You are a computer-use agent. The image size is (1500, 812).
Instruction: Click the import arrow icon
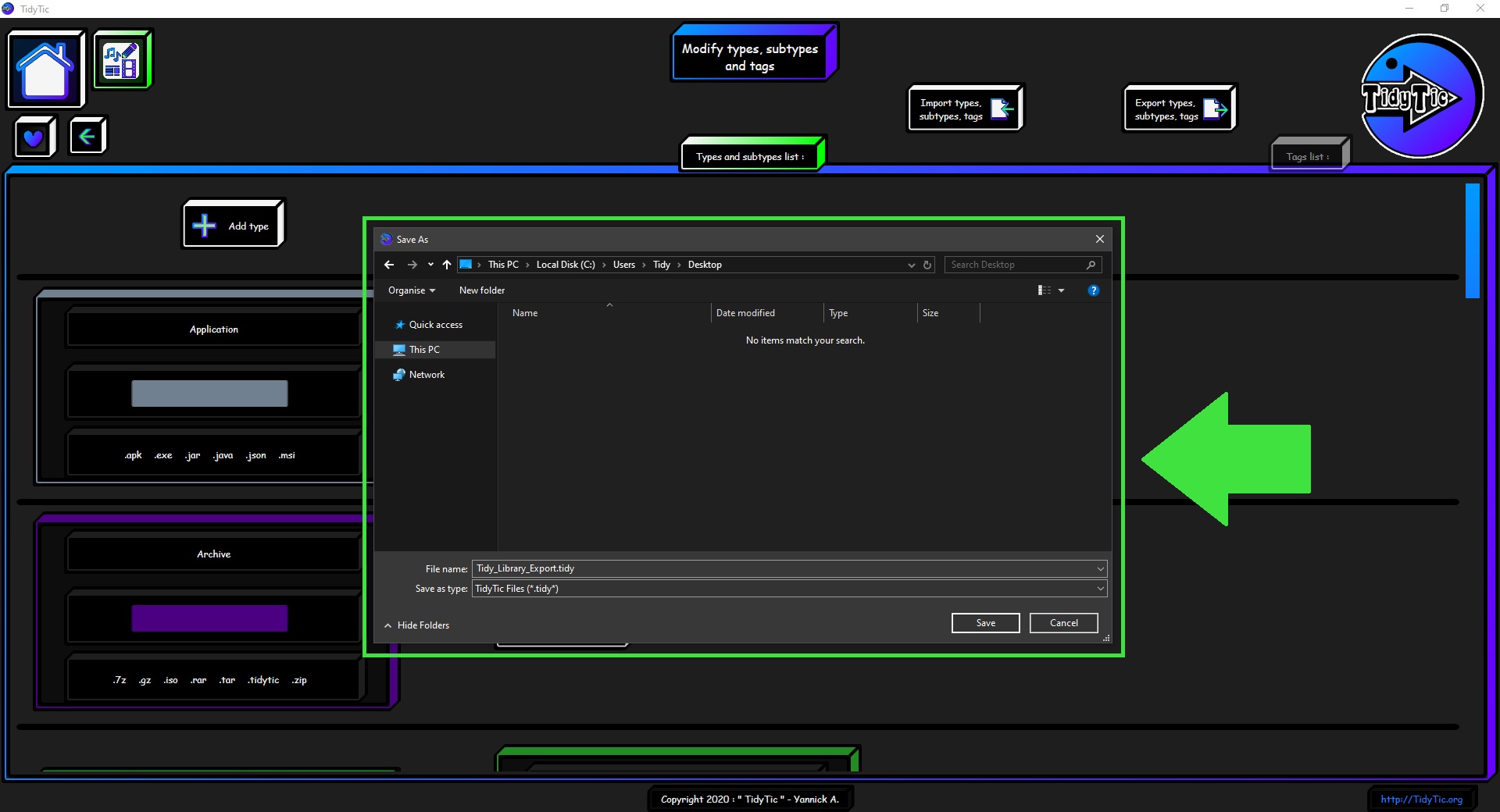click(1002, 109)
